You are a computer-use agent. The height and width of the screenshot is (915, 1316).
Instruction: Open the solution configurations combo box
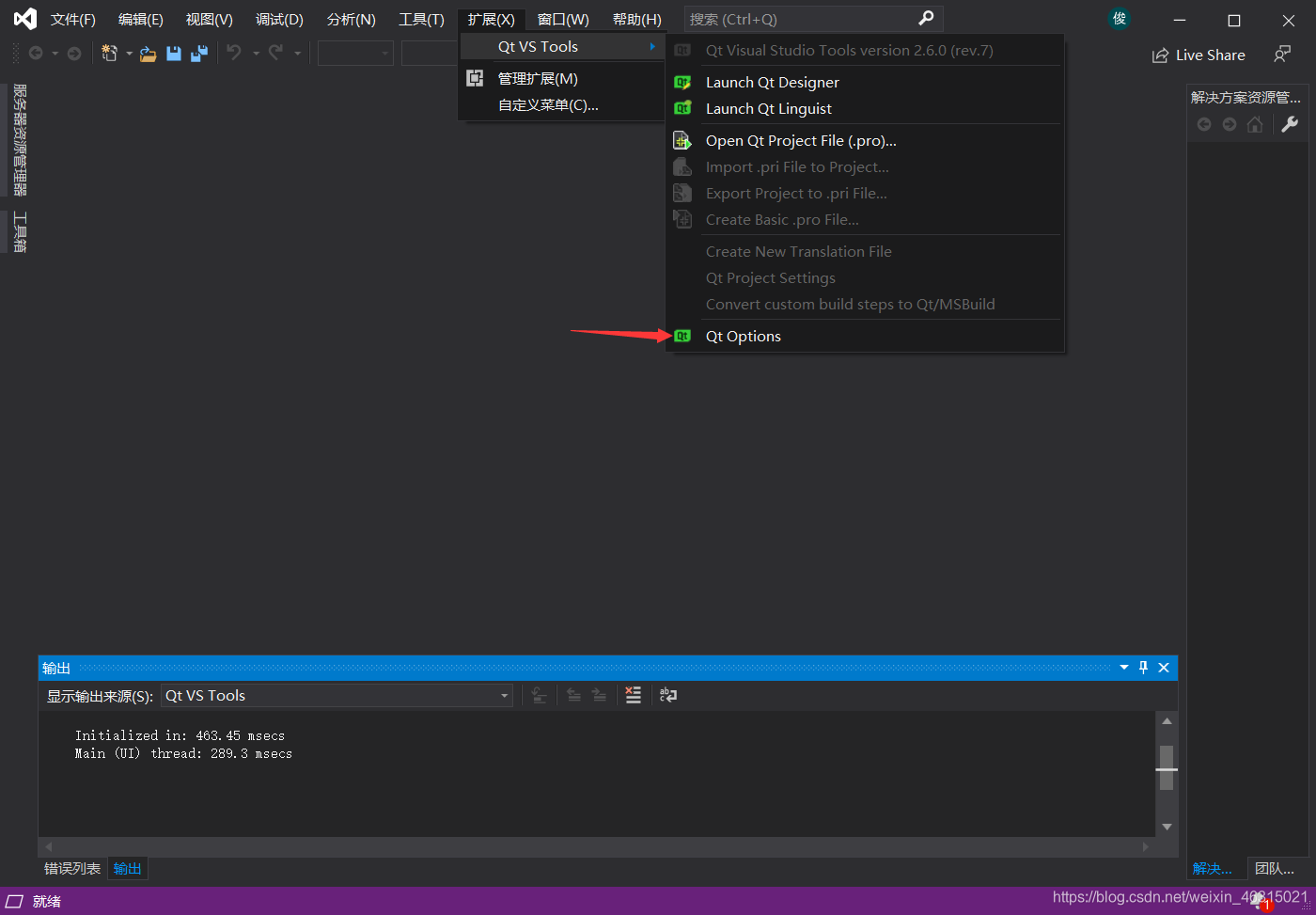(355, 54)
